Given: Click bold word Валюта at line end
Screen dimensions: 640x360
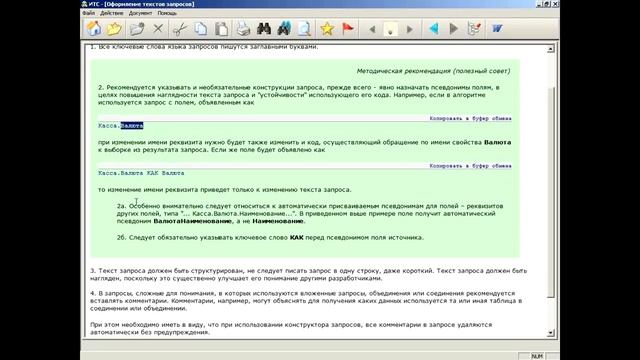Looking at the screenshot, I should [x=498, y=142].
